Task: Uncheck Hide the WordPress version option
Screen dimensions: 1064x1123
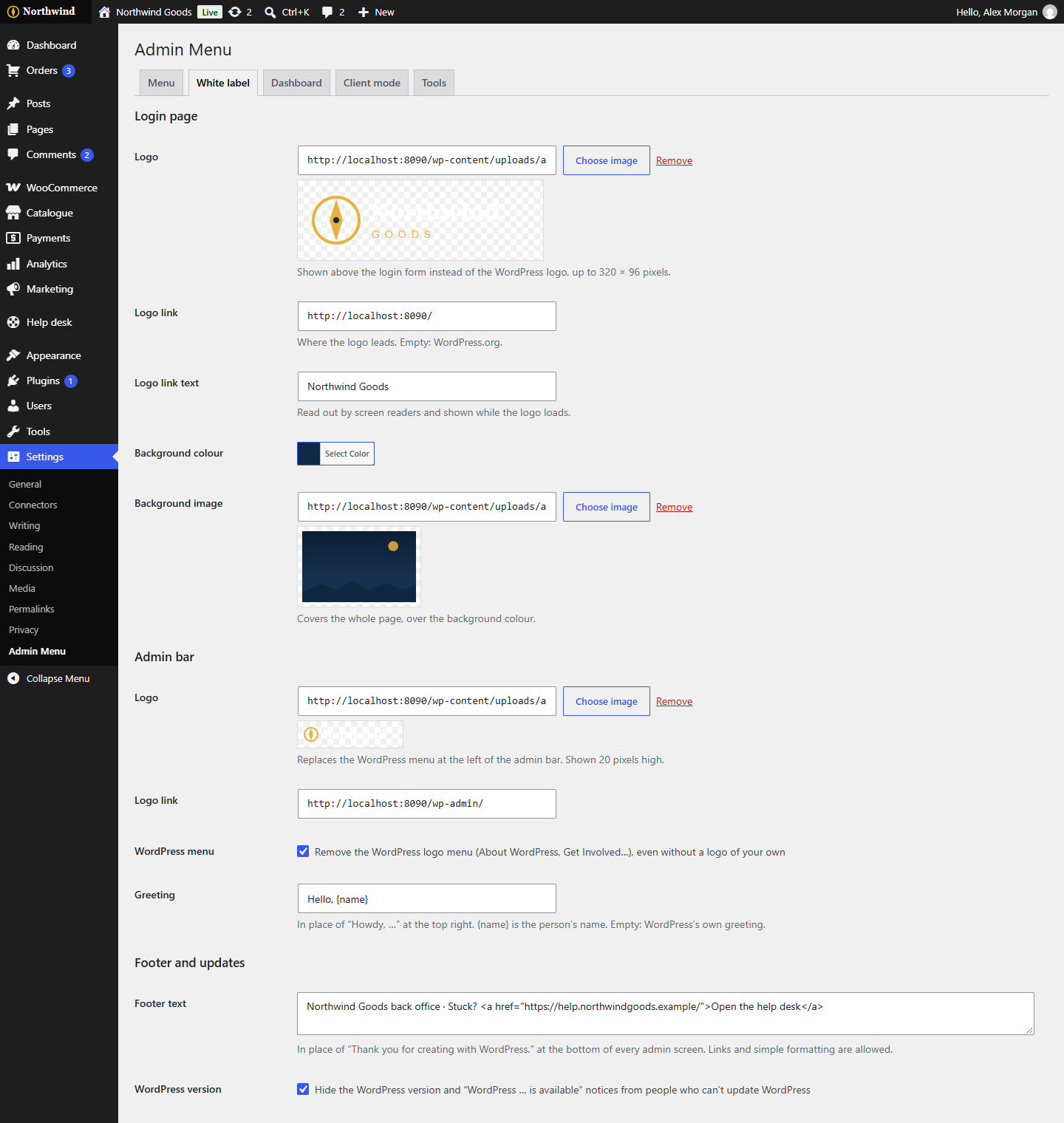Action: (303, 1089)
